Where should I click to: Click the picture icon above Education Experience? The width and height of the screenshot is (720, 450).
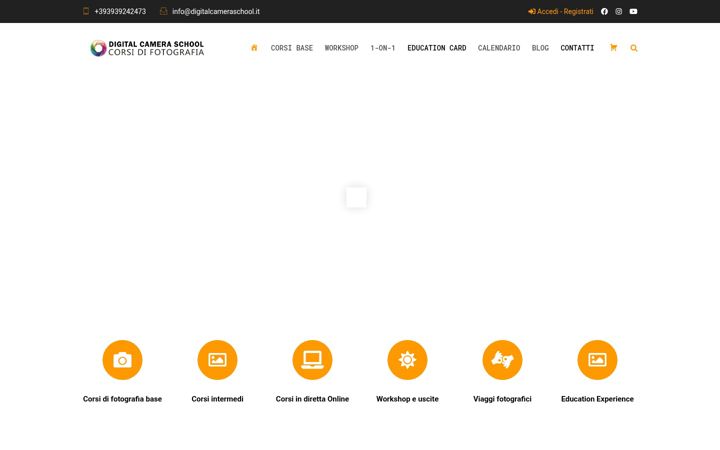[x=597, y=360]
